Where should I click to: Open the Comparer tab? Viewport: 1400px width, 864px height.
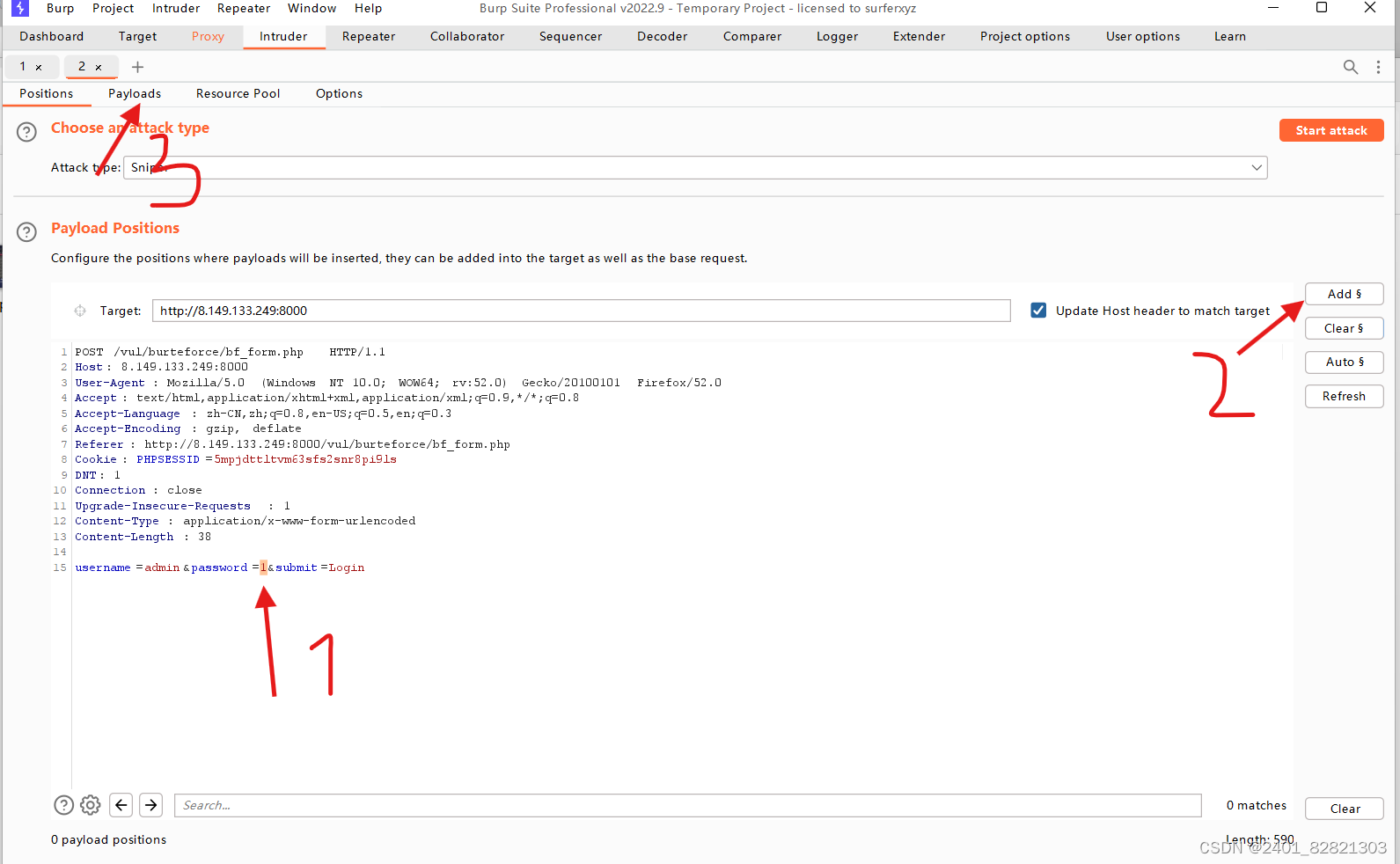[x=752, y=36]
